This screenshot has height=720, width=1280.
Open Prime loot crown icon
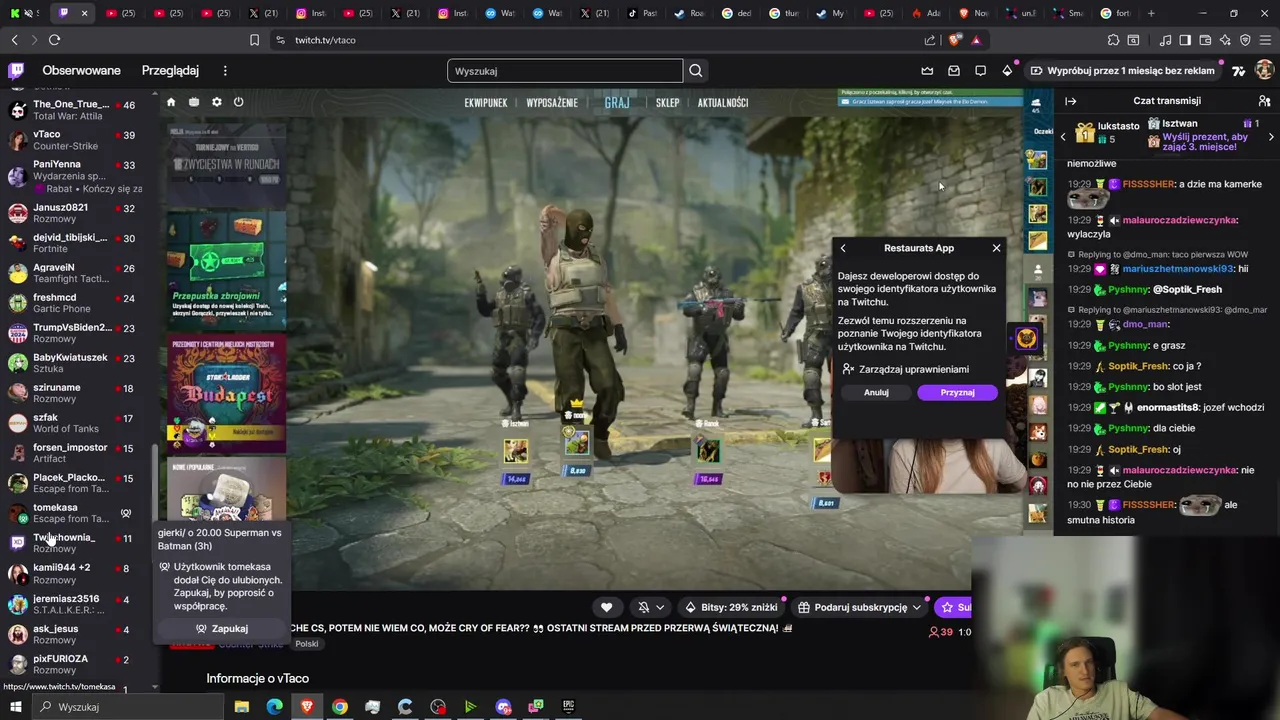click(927, 71)
